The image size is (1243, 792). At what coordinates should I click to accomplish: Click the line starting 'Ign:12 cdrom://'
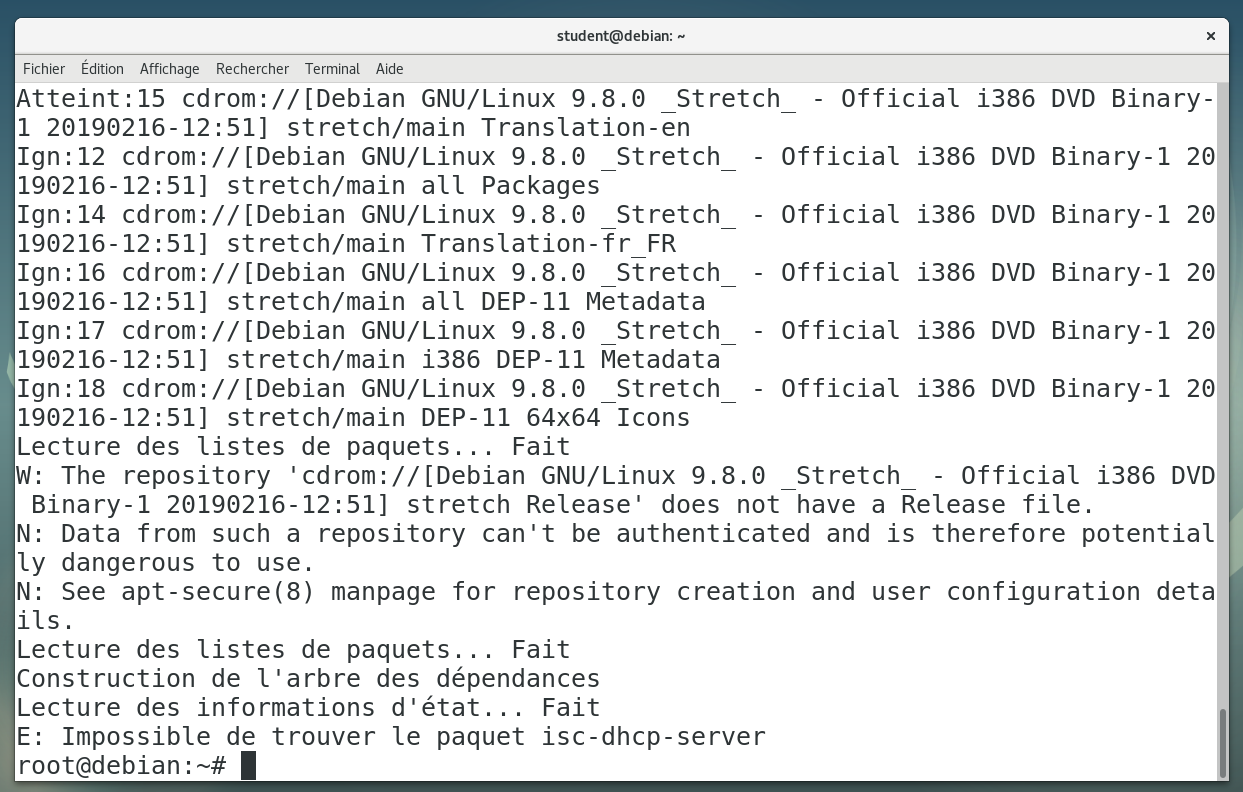[x=616, y=171]
